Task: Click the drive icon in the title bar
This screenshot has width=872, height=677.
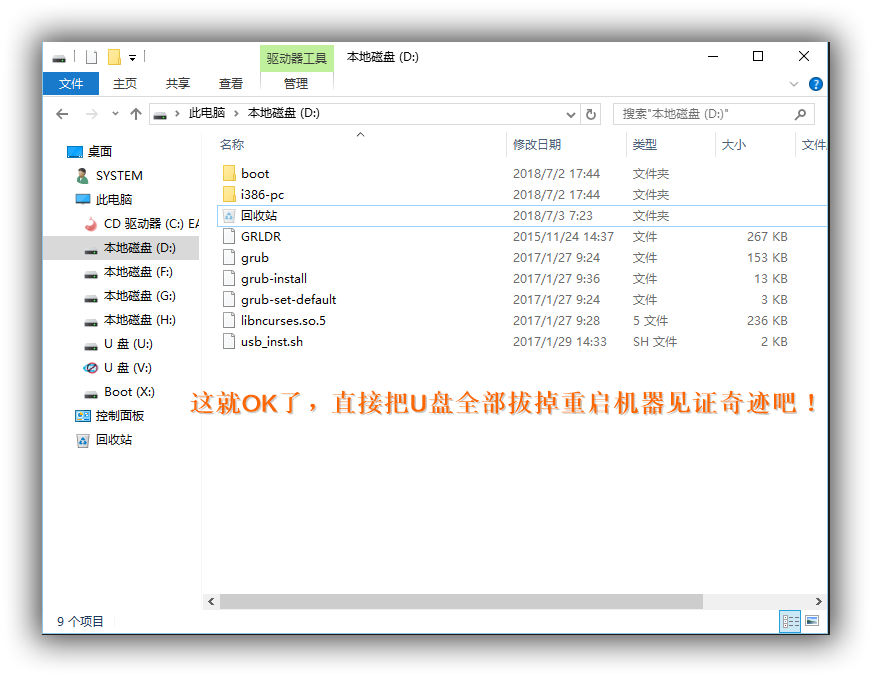Action: point(59,57)
